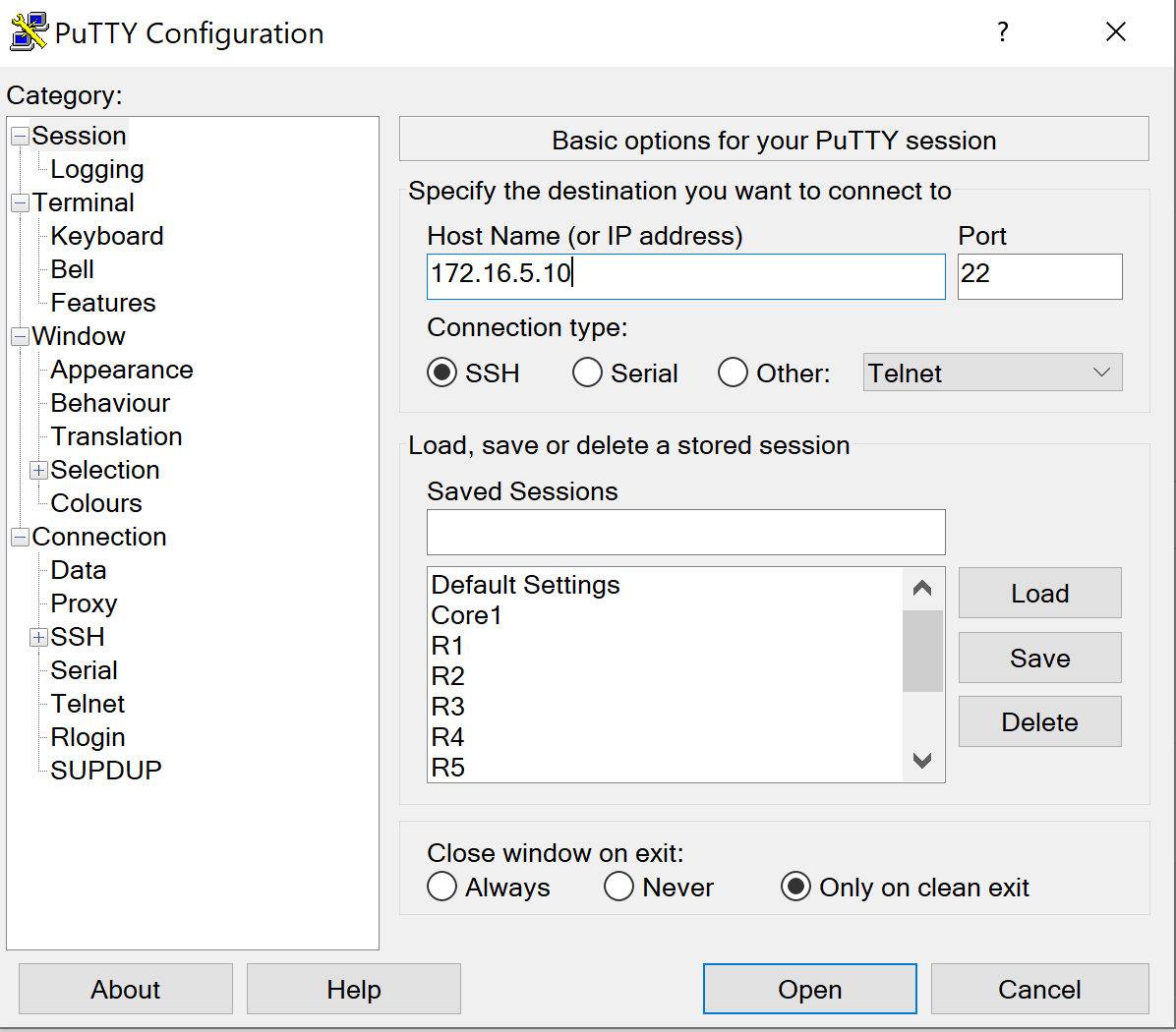Expand the Selection tree node
Viewport: 1176px width, 1032px height.
(x=39, y=471)
